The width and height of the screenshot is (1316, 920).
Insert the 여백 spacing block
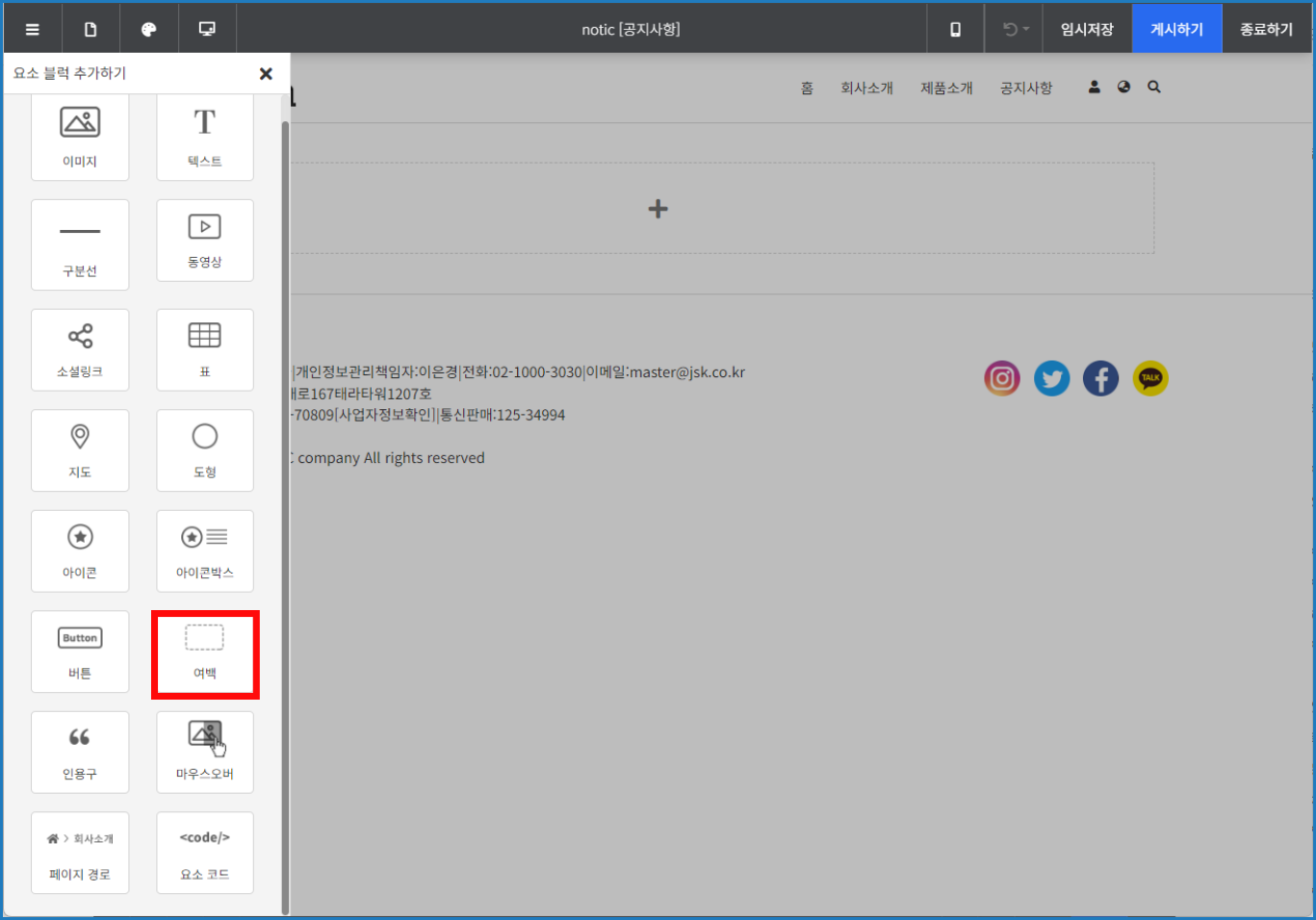pyautogui.click(x=205, y=653)
